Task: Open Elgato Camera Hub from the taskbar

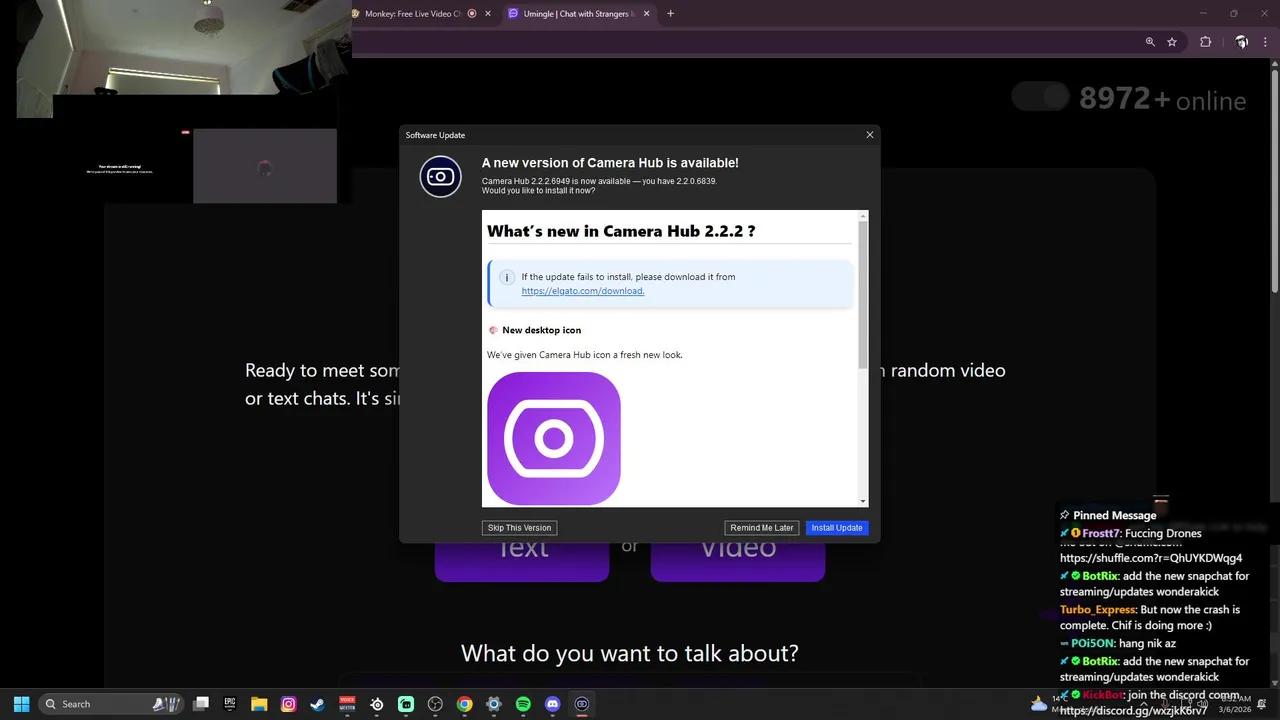Action: [x=581, y=704]
